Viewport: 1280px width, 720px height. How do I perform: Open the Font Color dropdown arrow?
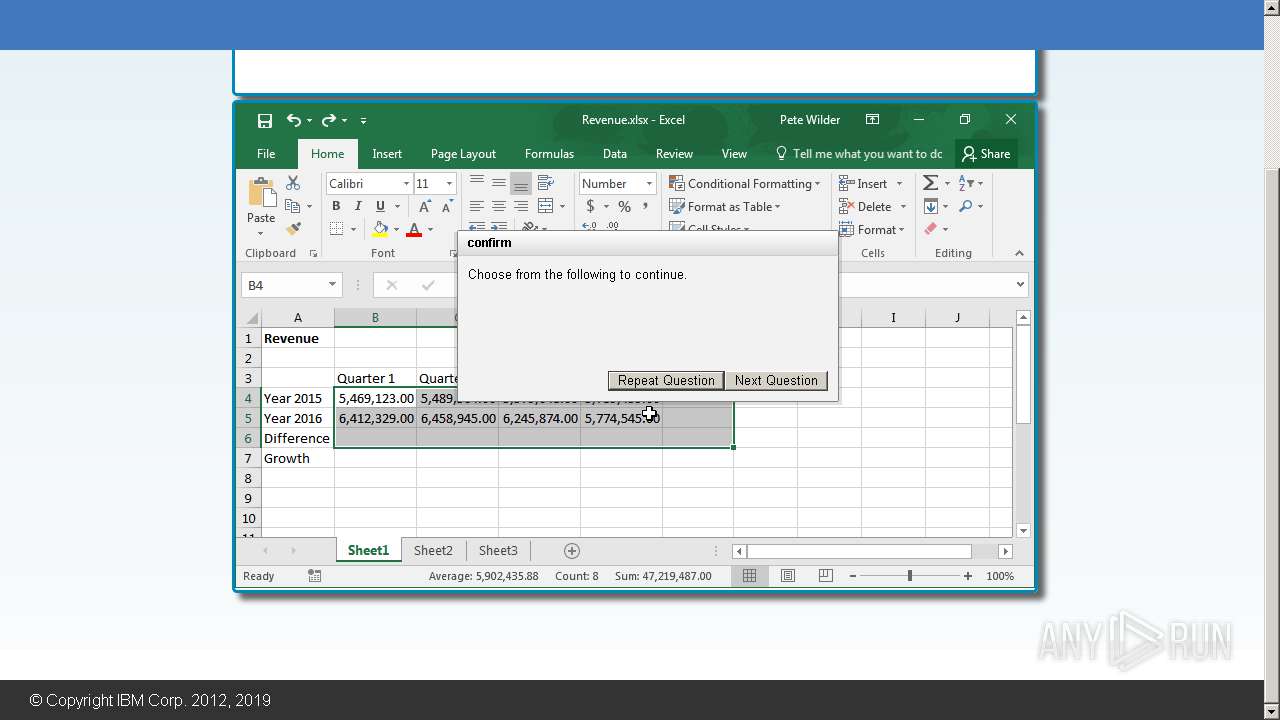(x=430, y=230)
